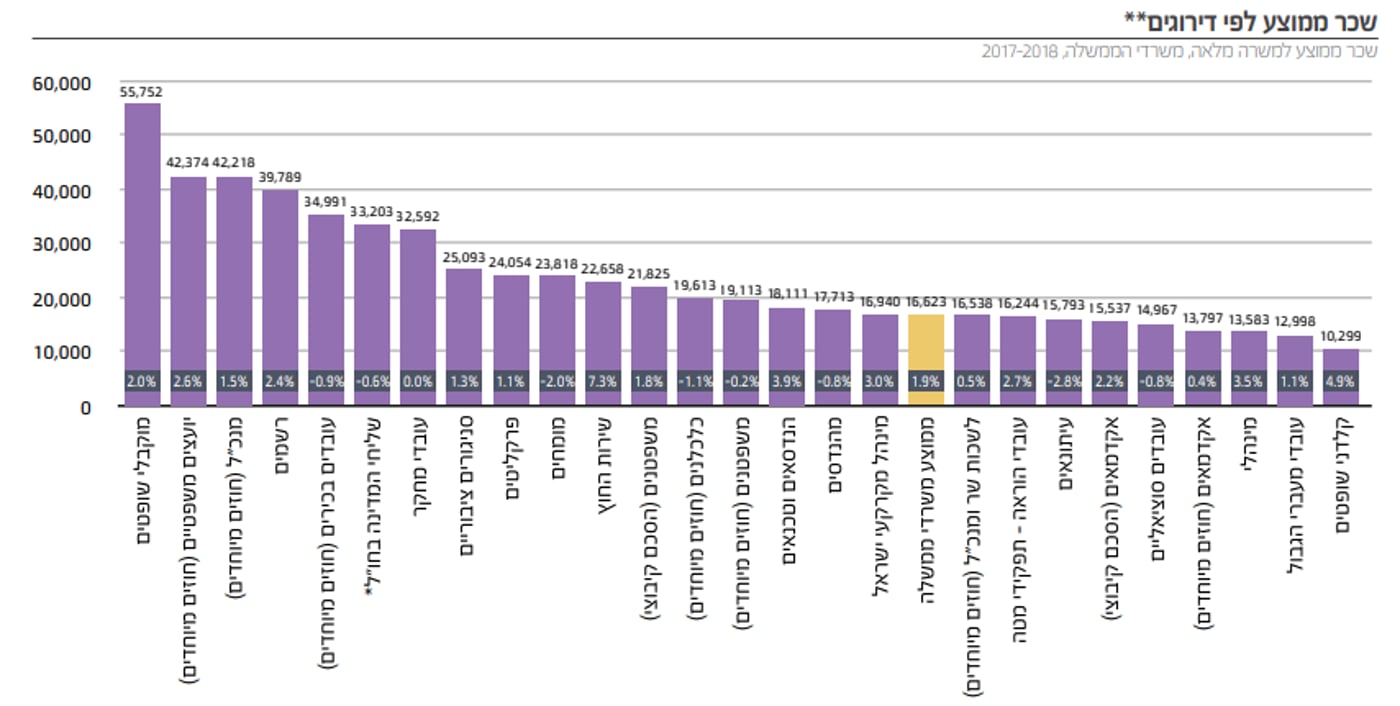Select the '-2.0%' change badge
Viewport: 1400px width, 706px height.
[x=557, y=381]
